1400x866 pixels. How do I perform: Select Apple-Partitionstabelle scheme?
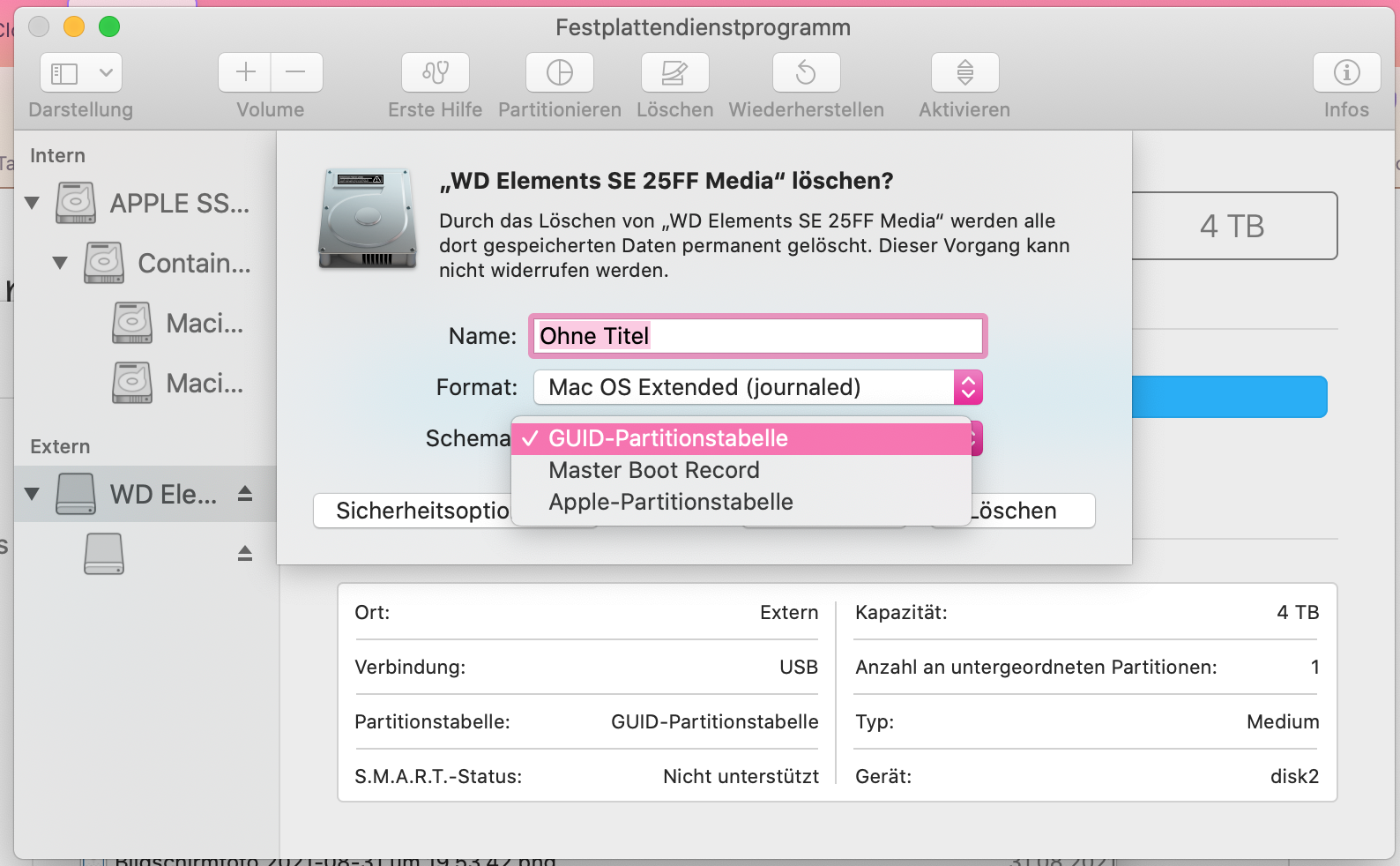671,502
